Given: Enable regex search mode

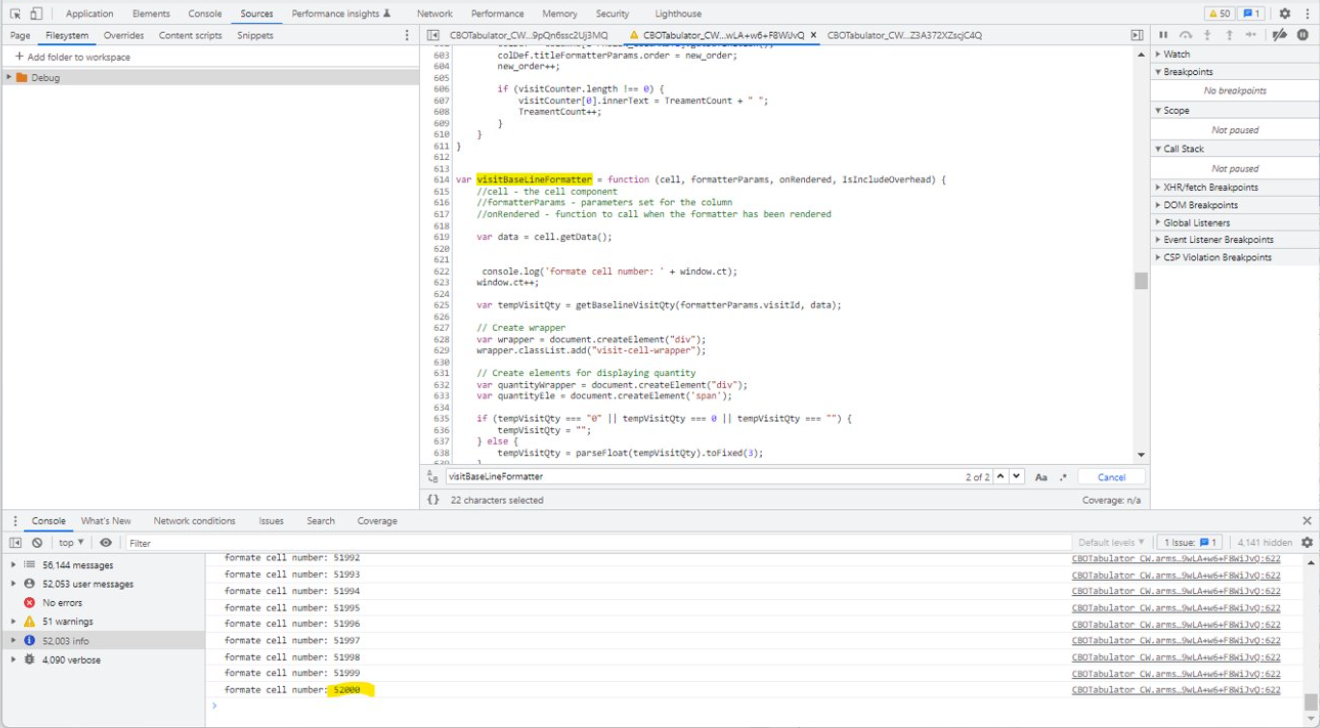Looking at the screenshot, I should coord(1063,477).
